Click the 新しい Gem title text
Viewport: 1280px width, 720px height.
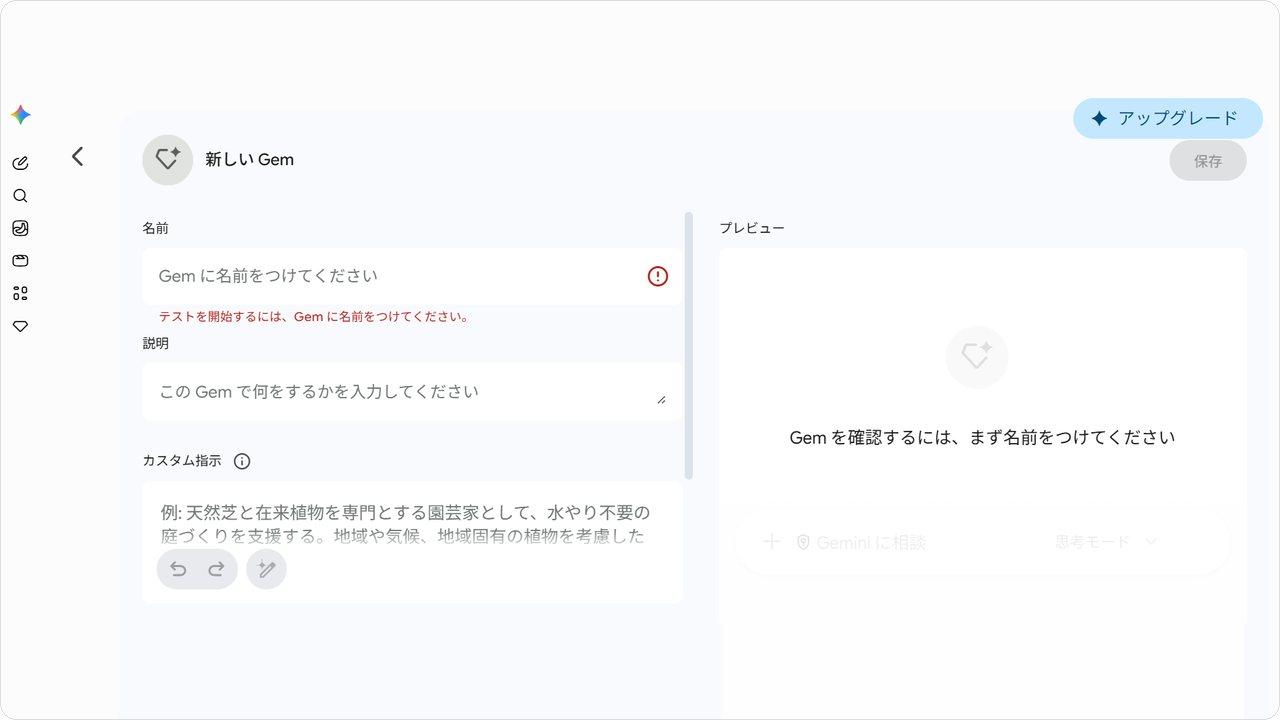(x=250, y=160)
